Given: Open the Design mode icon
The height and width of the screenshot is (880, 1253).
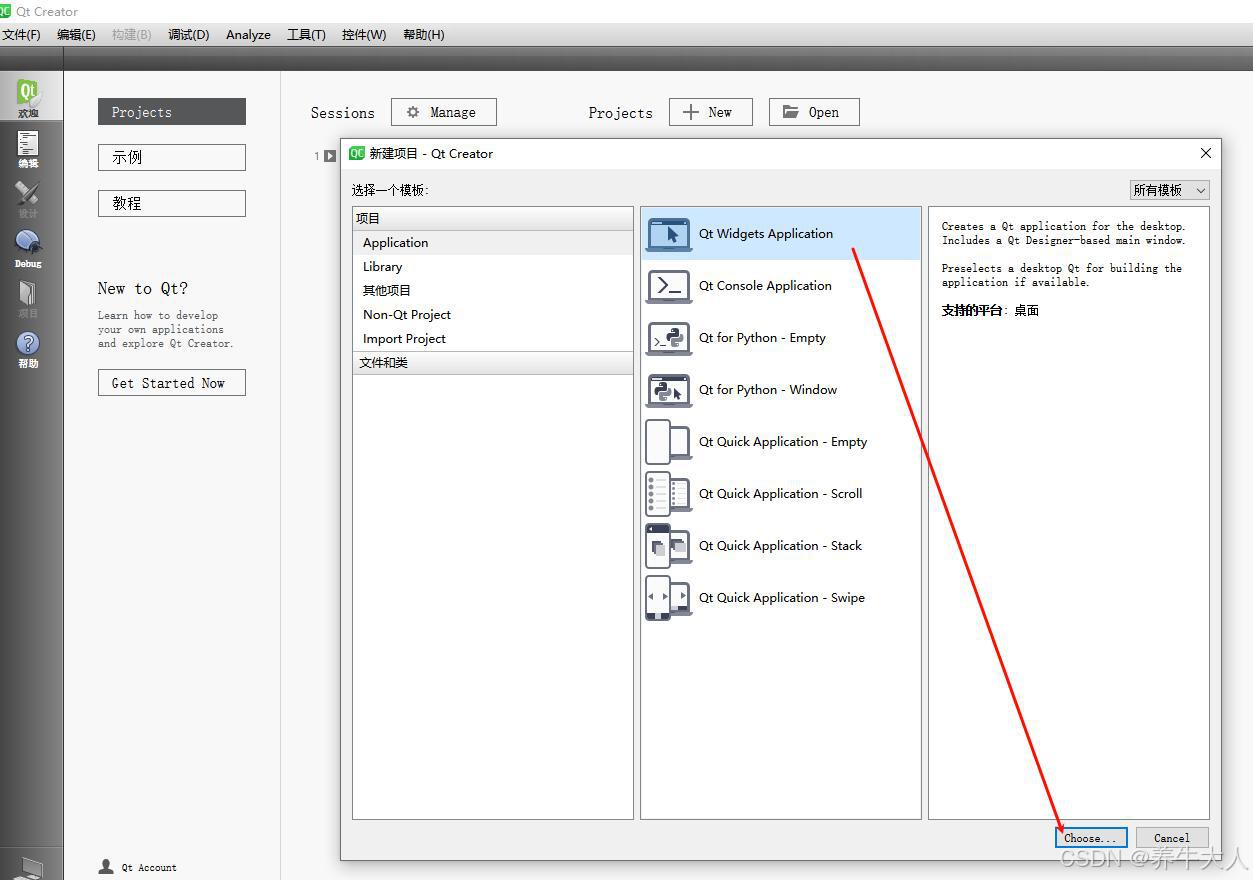Looking at the screenshot, I should click(x=28, y=199).
